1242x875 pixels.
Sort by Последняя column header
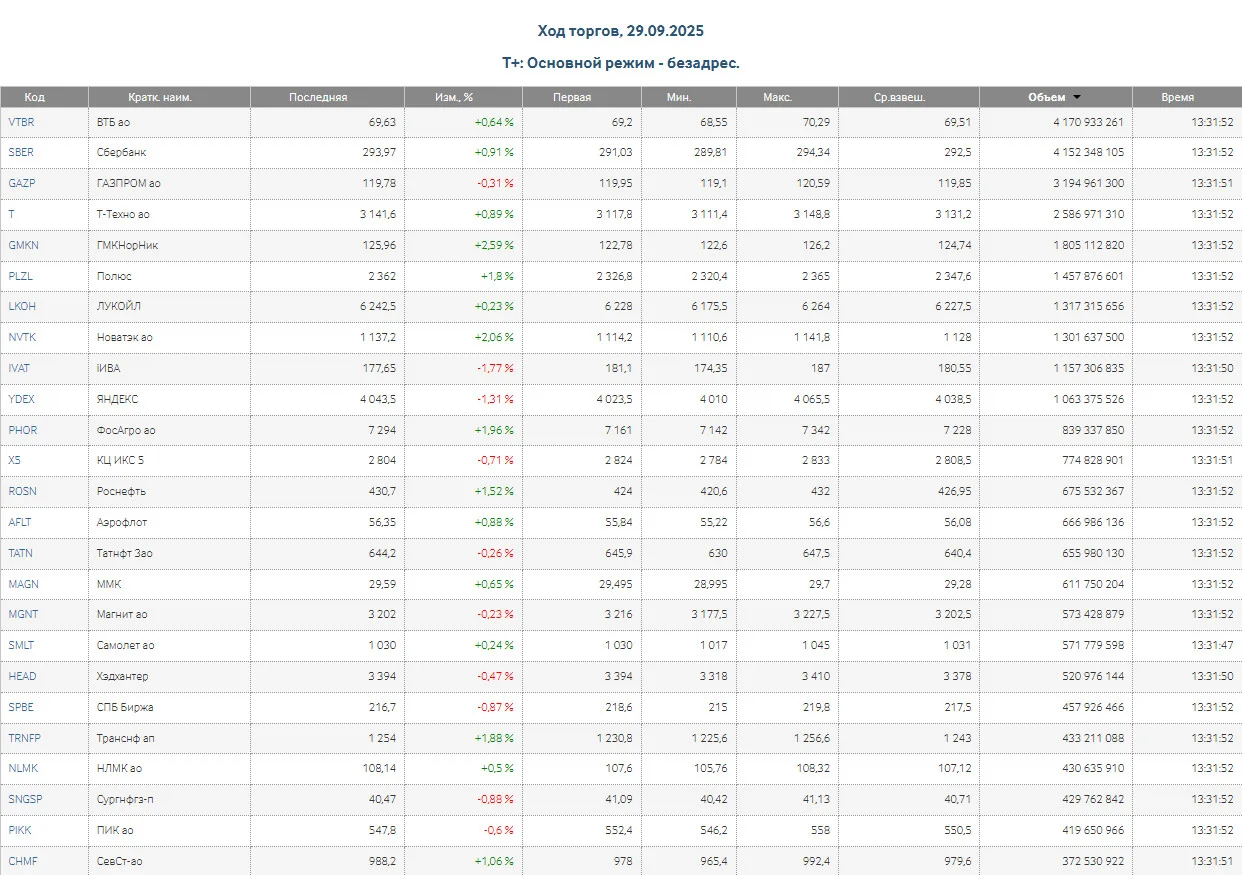[x=318, y=97]
